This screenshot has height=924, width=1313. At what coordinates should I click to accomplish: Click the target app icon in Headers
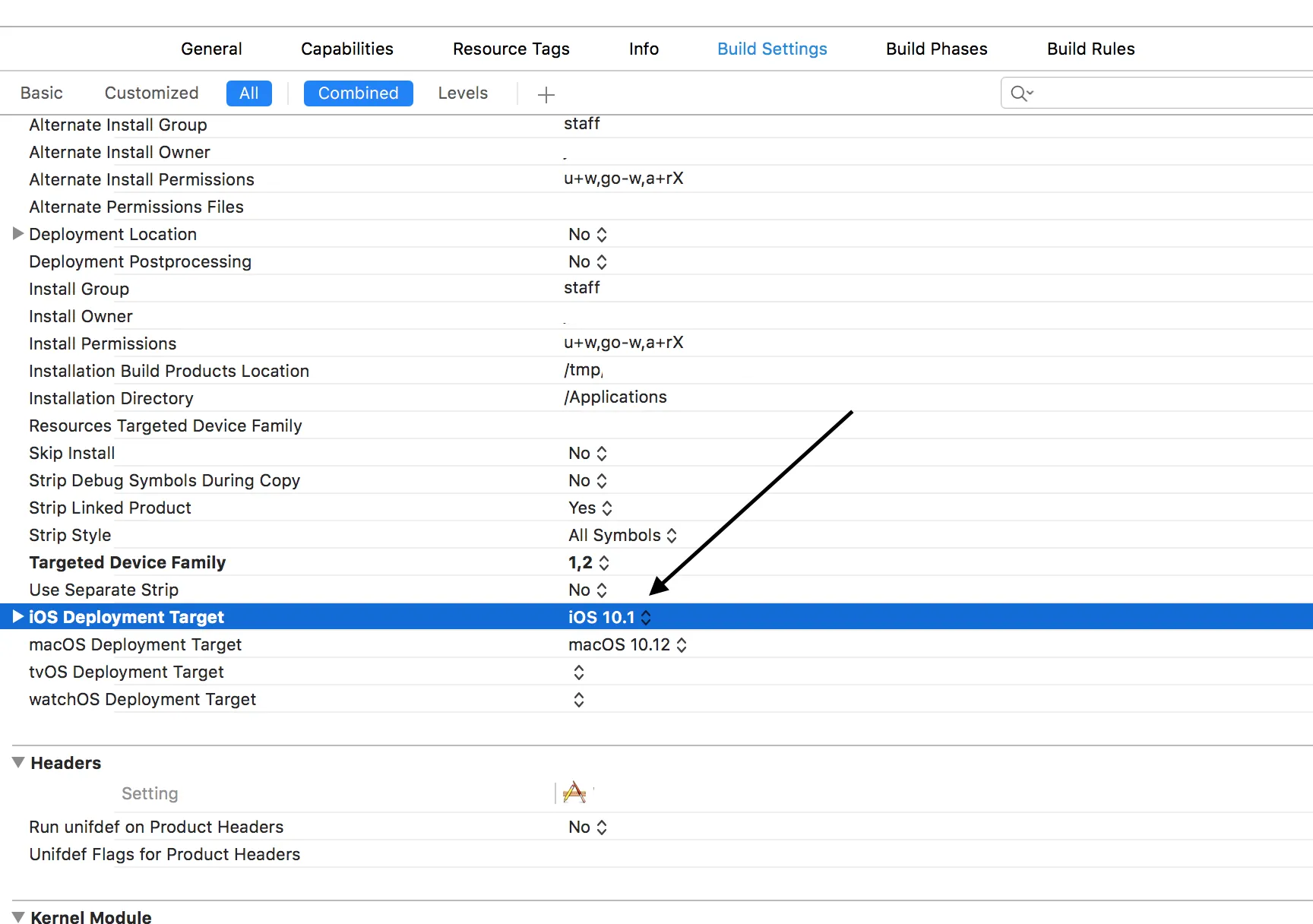574,793
